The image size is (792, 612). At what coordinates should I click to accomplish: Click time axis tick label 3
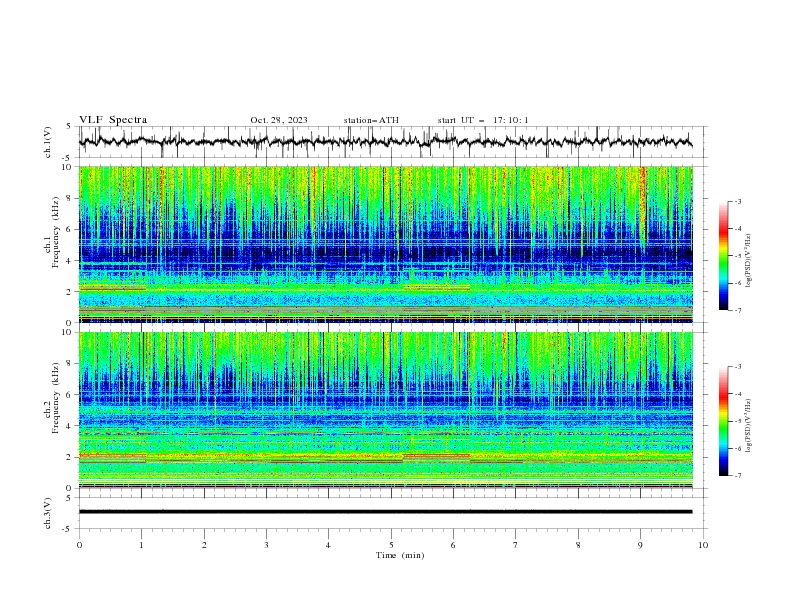tap(266, 545)
